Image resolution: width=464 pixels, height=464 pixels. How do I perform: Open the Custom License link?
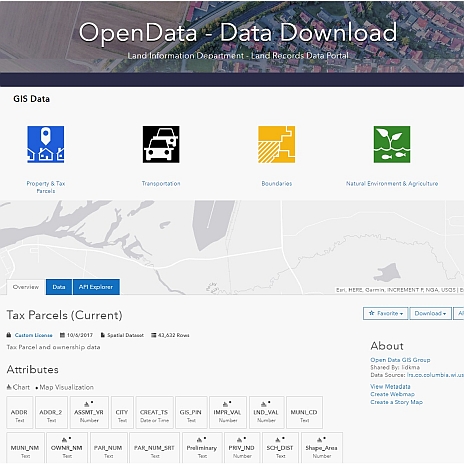pos(33,335)
